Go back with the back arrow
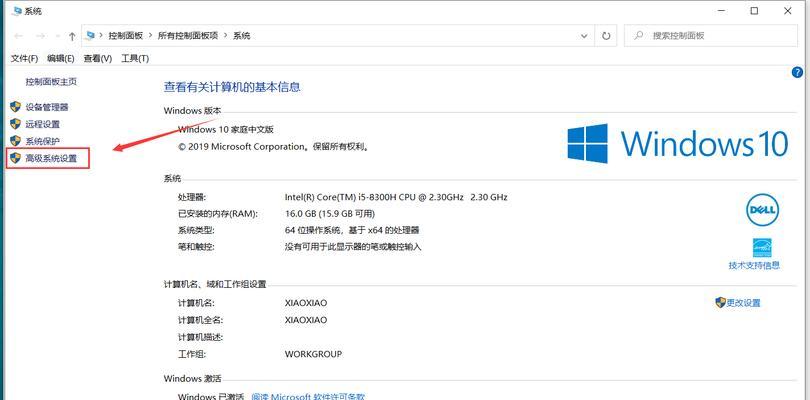This screenshot has width=810, height=400. 19,36
